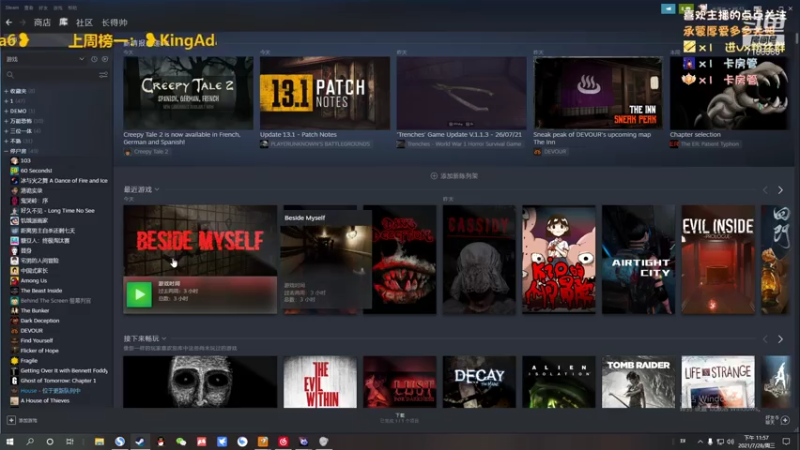Click the plus-circle icon of 添加新书架
This screenshot has width=800, height=450.
click(x=434, y=176)
